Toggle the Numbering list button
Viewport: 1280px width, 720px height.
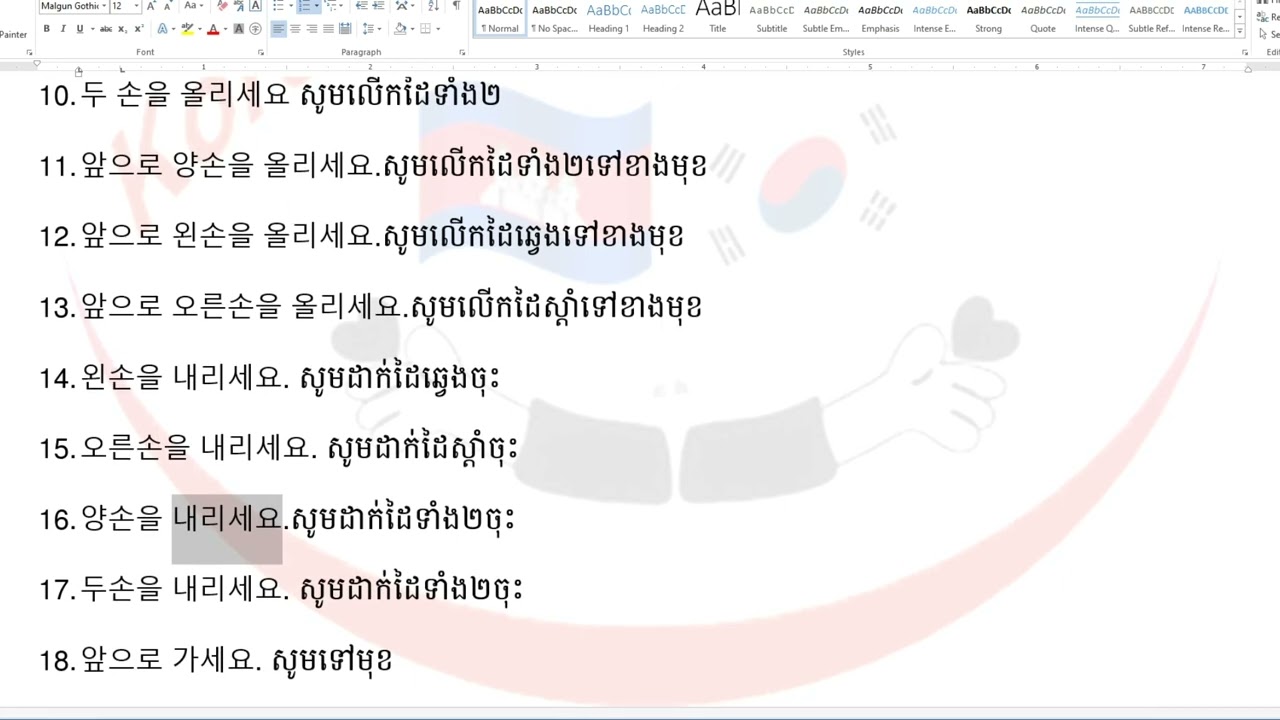click(x=304, y=6)
